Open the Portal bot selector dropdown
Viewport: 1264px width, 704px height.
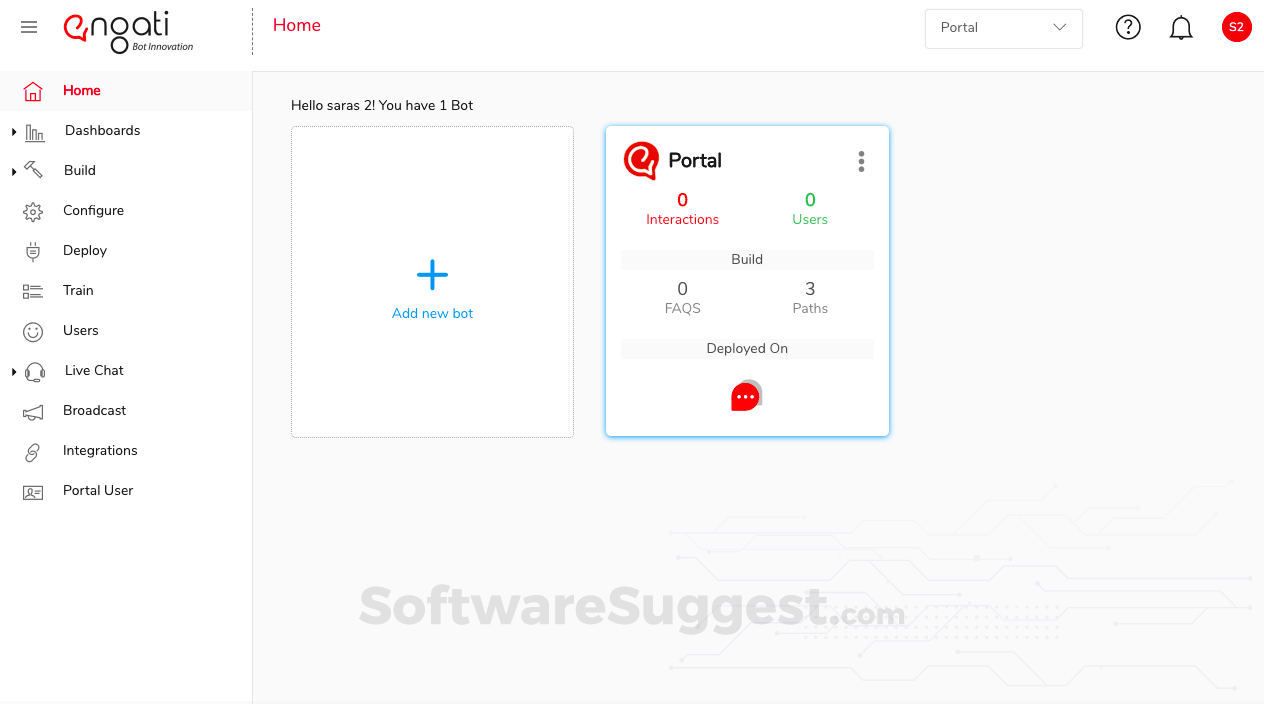pyautogui.click(x=1003, y=28)
